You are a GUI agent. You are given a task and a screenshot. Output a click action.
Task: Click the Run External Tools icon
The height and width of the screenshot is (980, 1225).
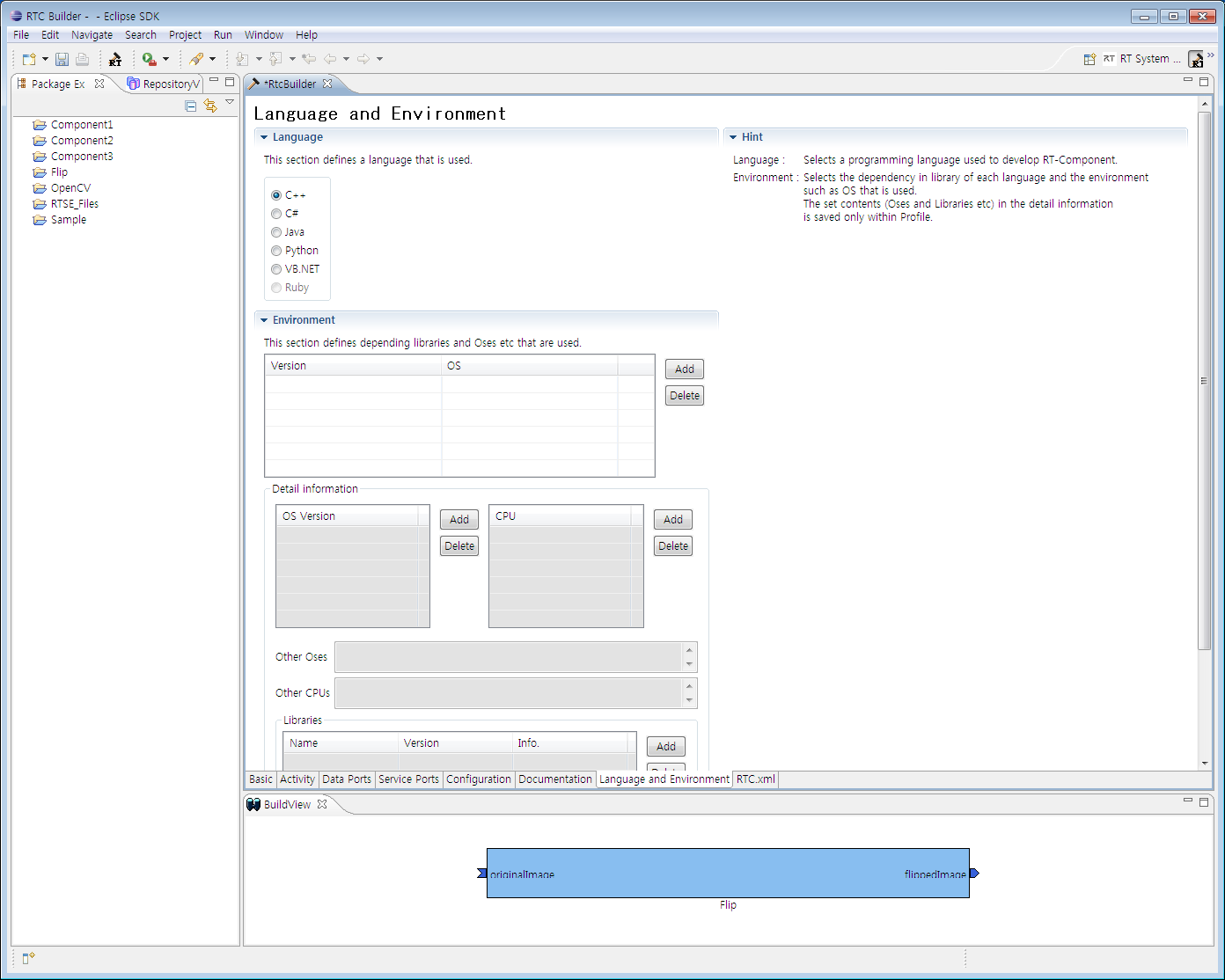click(x=149, y=59)
